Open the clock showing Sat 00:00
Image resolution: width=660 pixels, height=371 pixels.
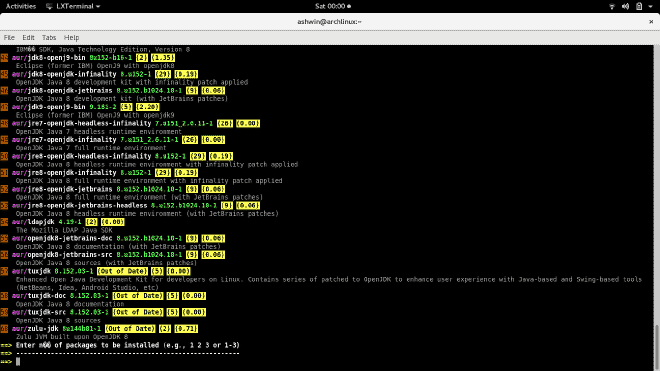[x=333, y=6]
